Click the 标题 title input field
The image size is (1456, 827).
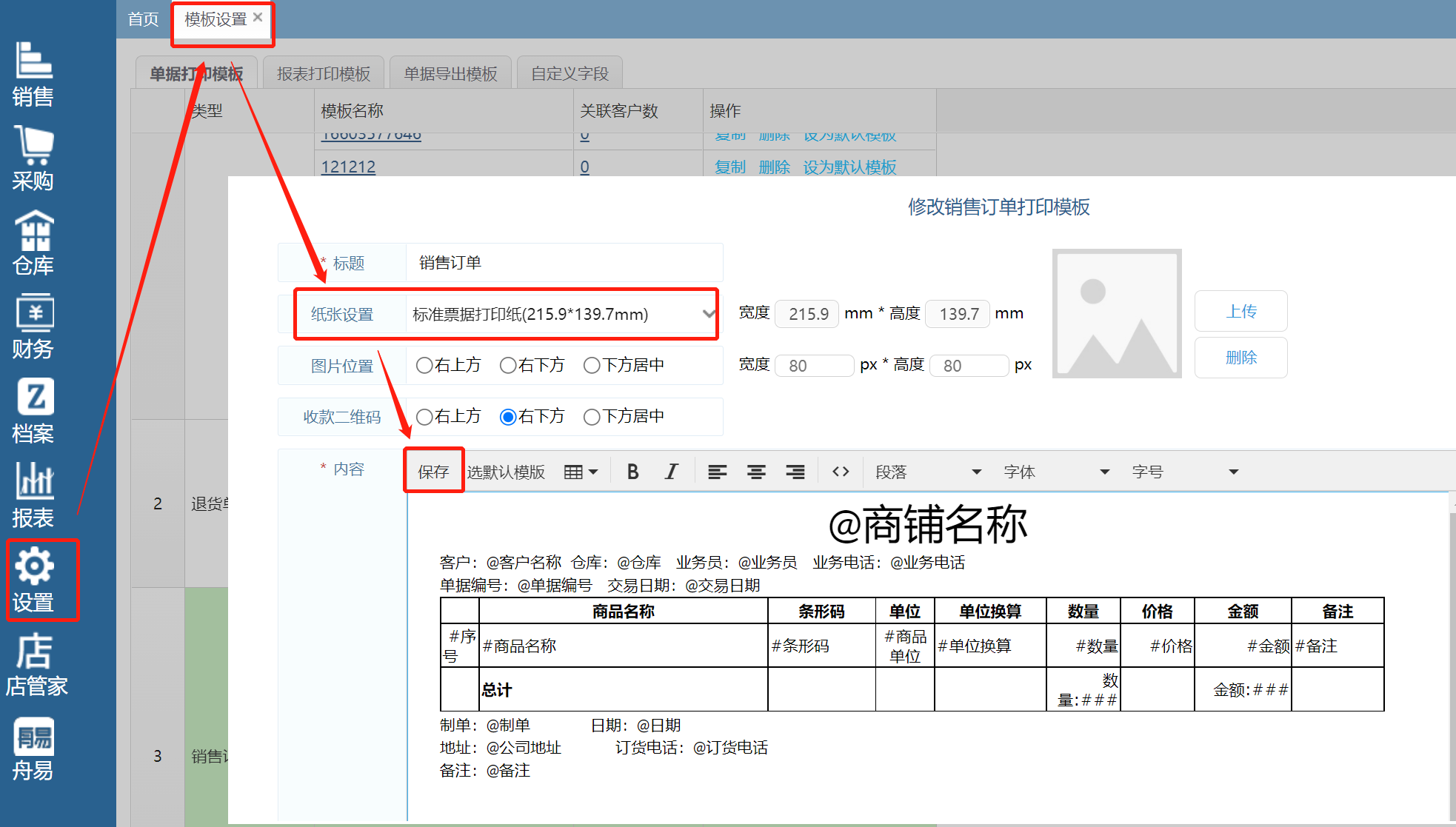[563, 263]
